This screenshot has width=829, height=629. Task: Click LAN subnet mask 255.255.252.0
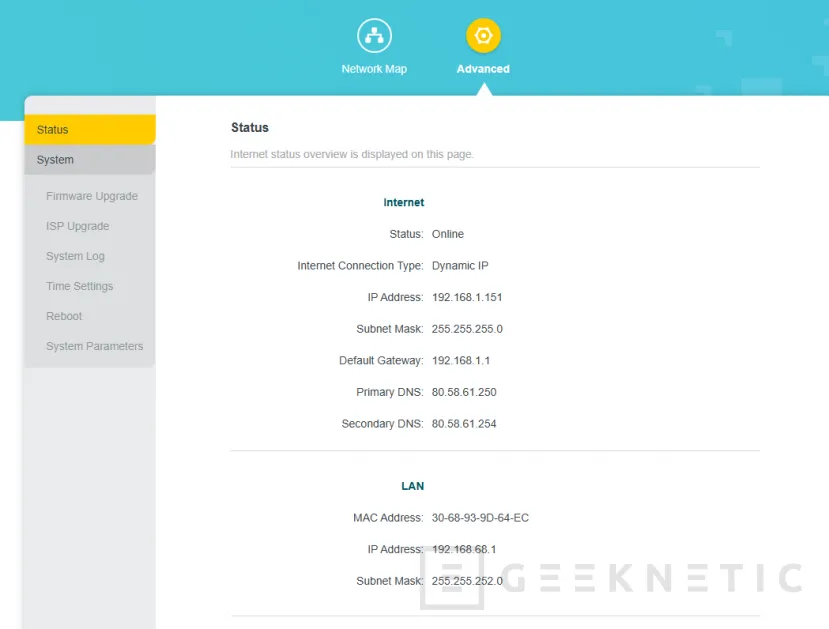point(467,581)
